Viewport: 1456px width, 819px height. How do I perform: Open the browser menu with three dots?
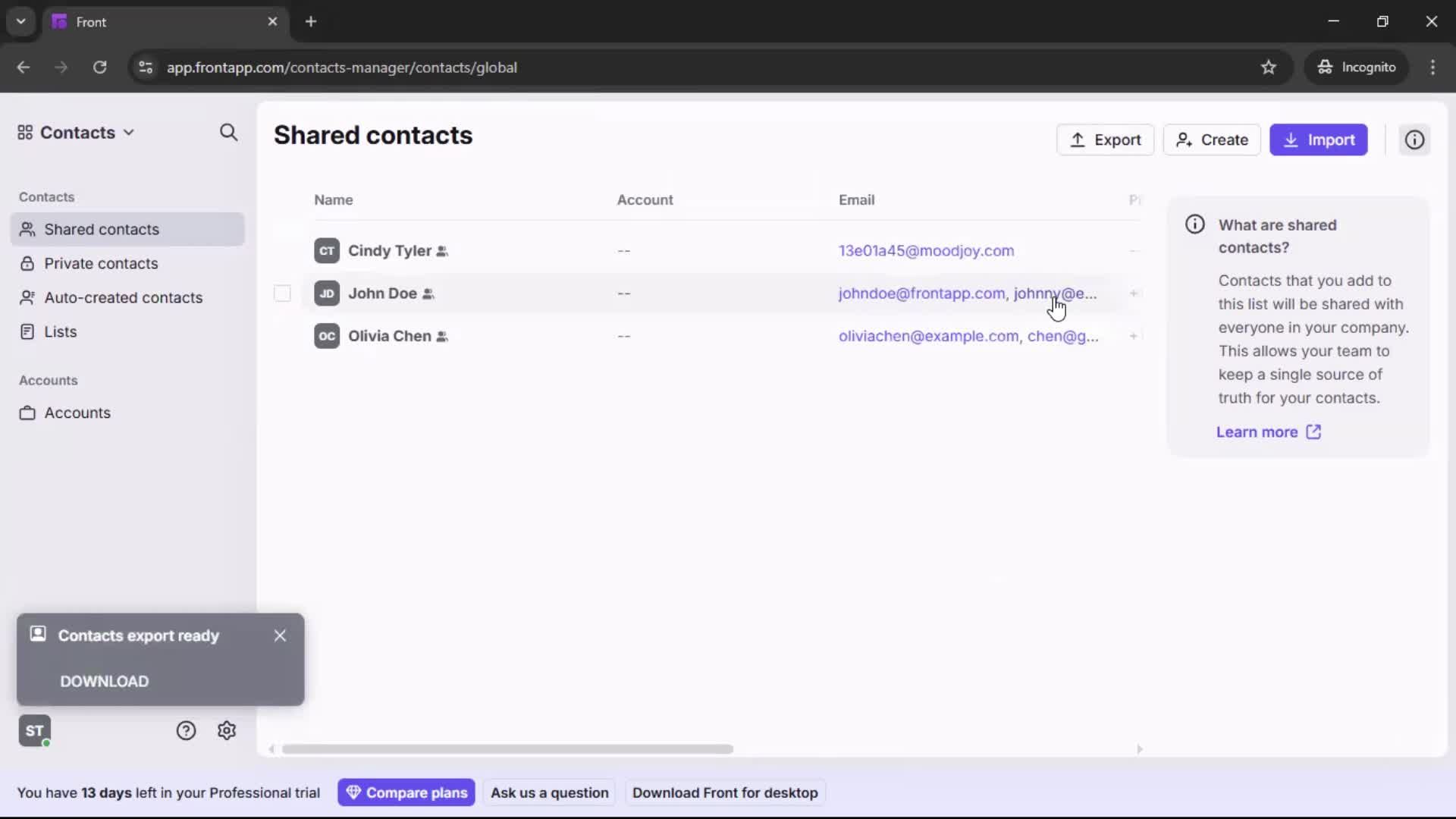(x=1435, y=67)
